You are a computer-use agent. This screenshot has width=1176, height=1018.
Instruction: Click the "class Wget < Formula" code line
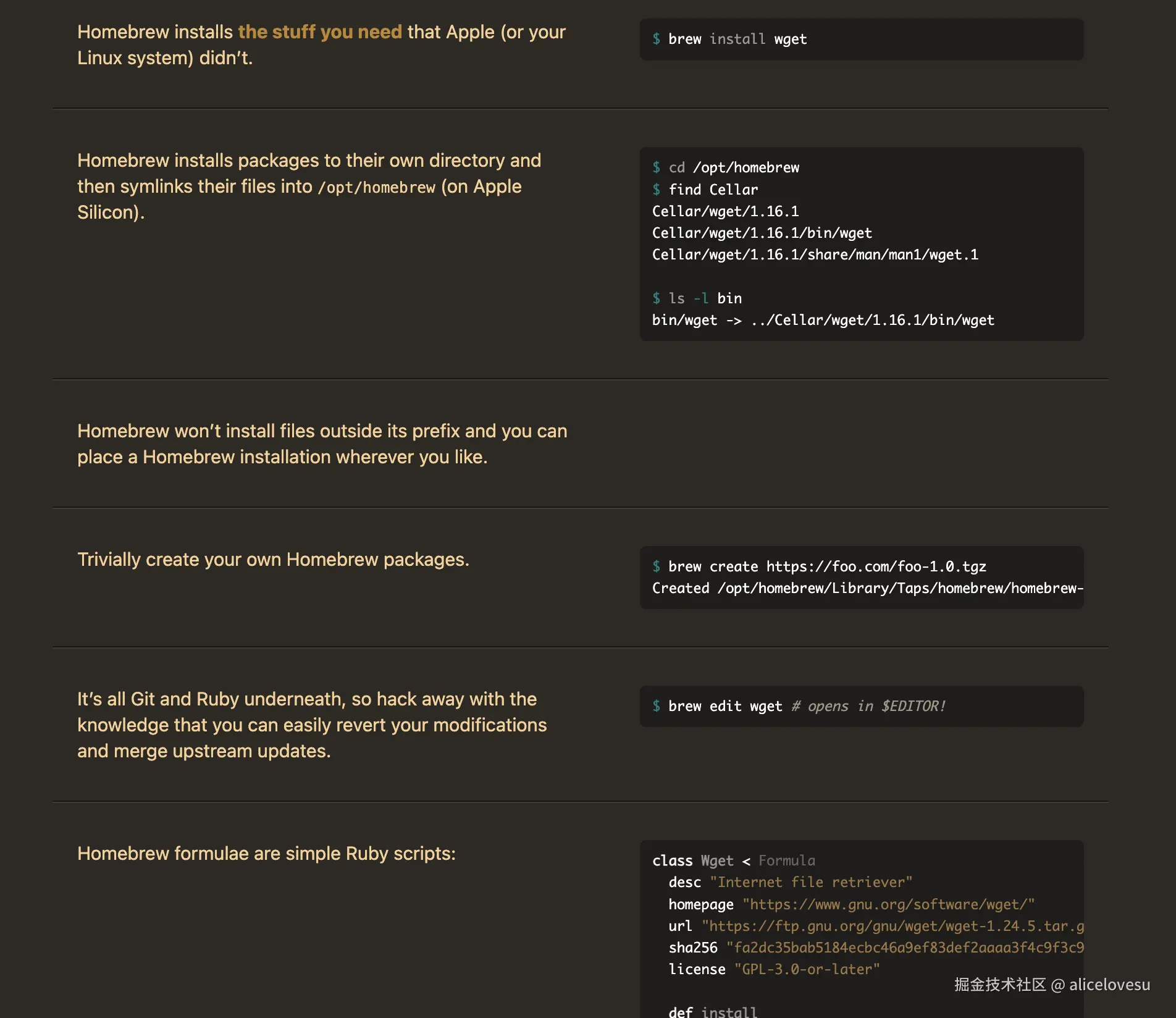coord(733,860)
